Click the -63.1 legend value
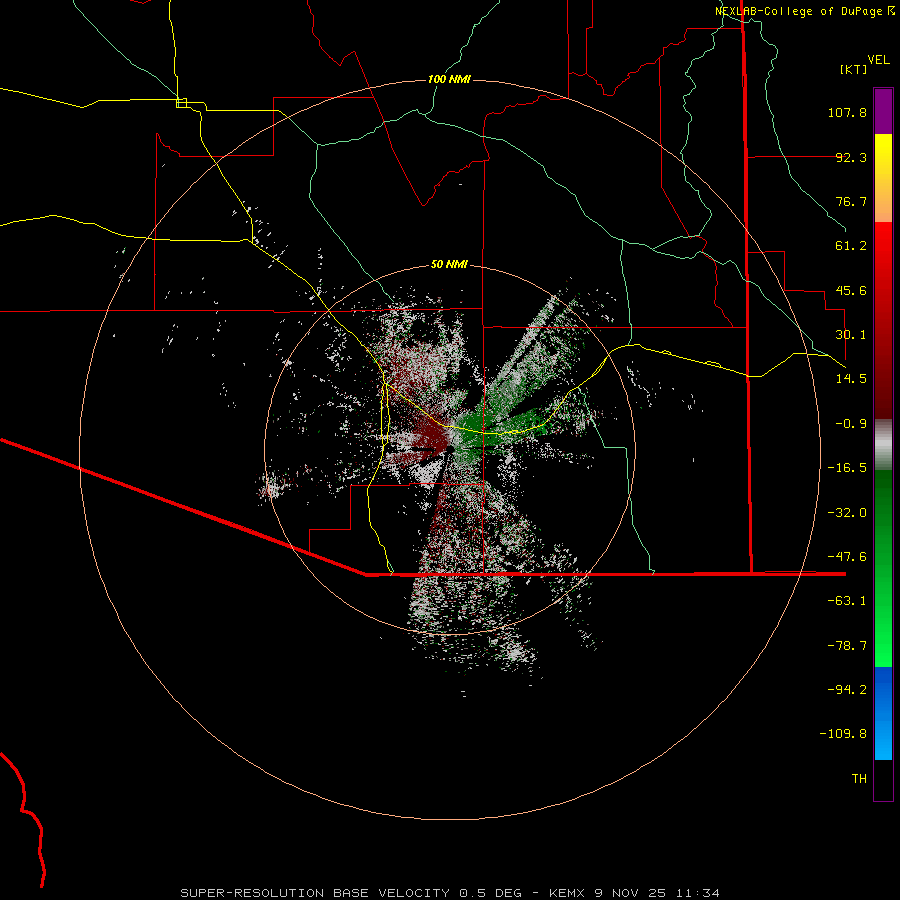This screenshot has height=900, width=900. pyautogui.click(x=847, y=601)
